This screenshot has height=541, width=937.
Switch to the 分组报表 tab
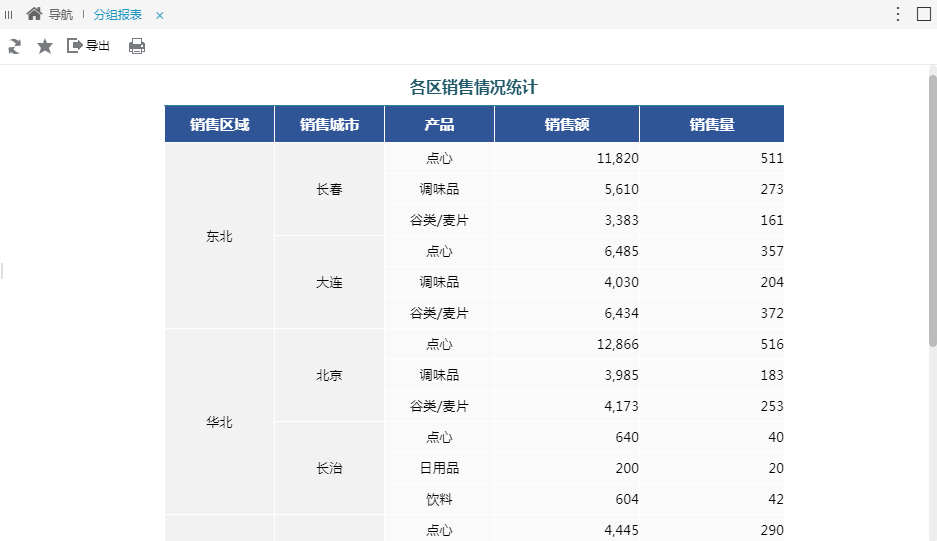tap(118, 15)
